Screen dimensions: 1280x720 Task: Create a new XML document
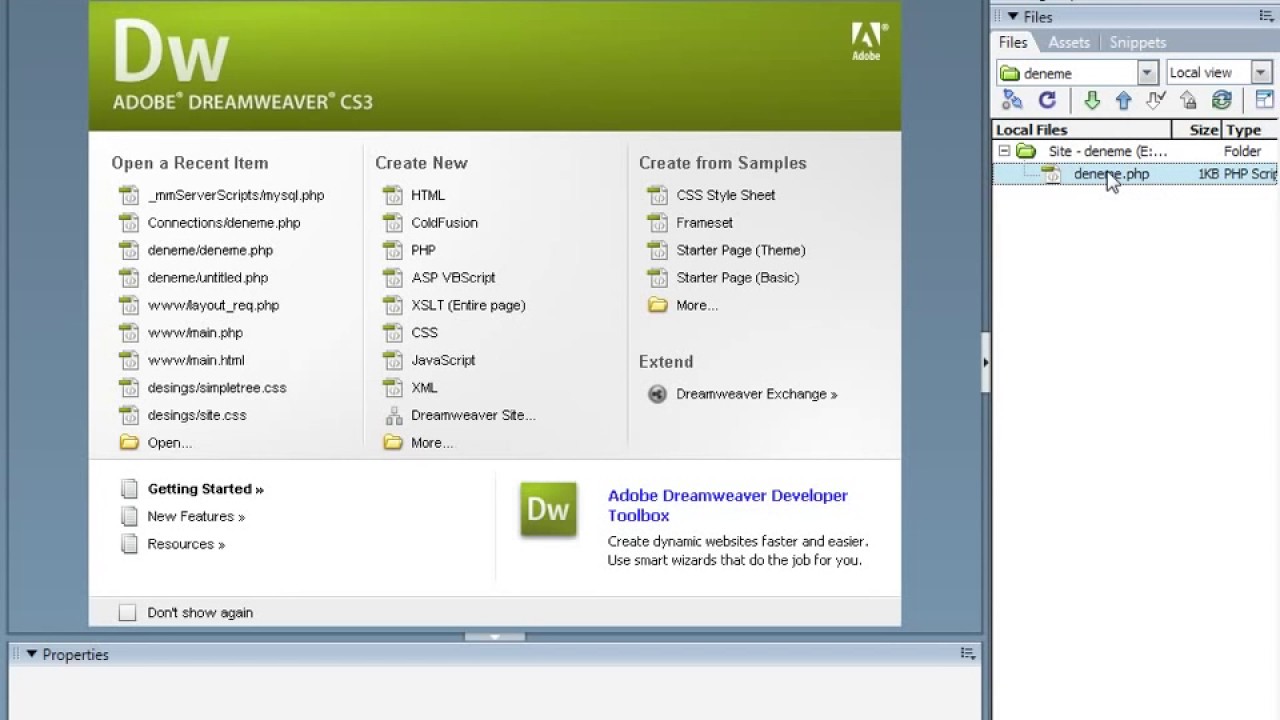click(x=424, y=388)
